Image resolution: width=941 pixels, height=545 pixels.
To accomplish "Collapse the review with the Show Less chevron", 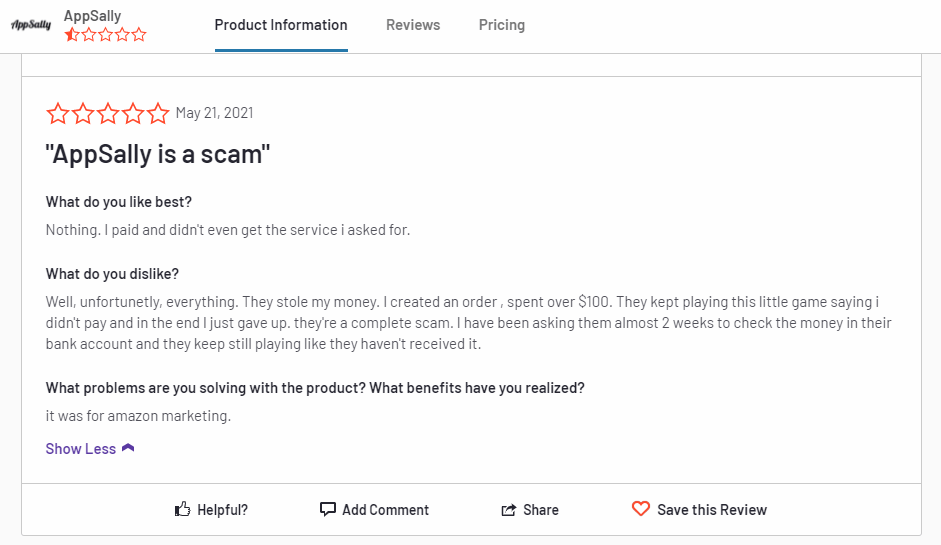I will tap(128, 448).
